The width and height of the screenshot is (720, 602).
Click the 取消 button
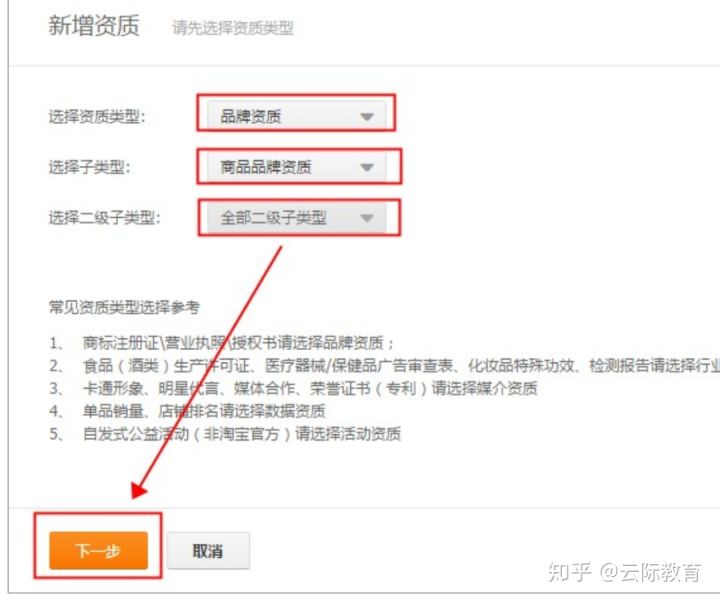[x=208, y=551]
